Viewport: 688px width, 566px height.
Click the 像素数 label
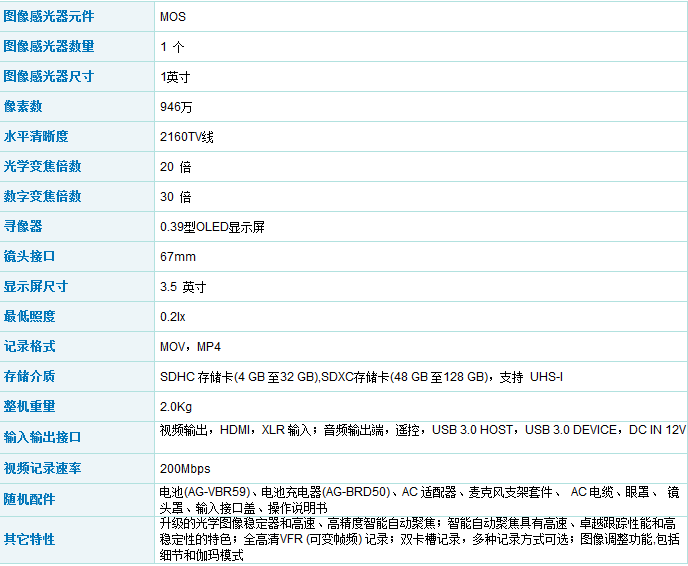coord(23,107)
